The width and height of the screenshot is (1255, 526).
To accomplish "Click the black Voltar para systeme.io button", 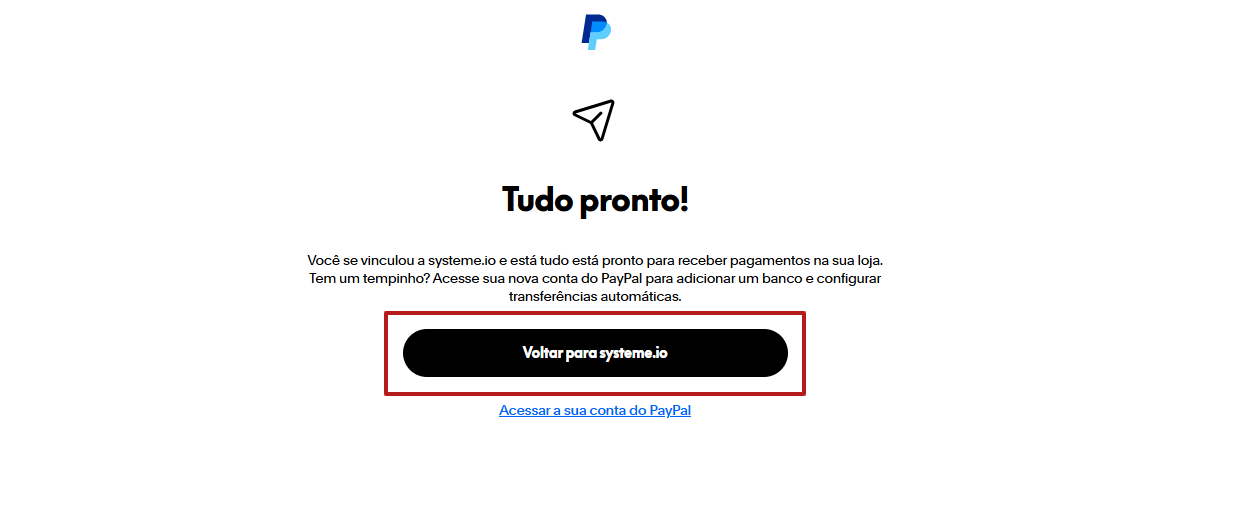I will (595, 353).
